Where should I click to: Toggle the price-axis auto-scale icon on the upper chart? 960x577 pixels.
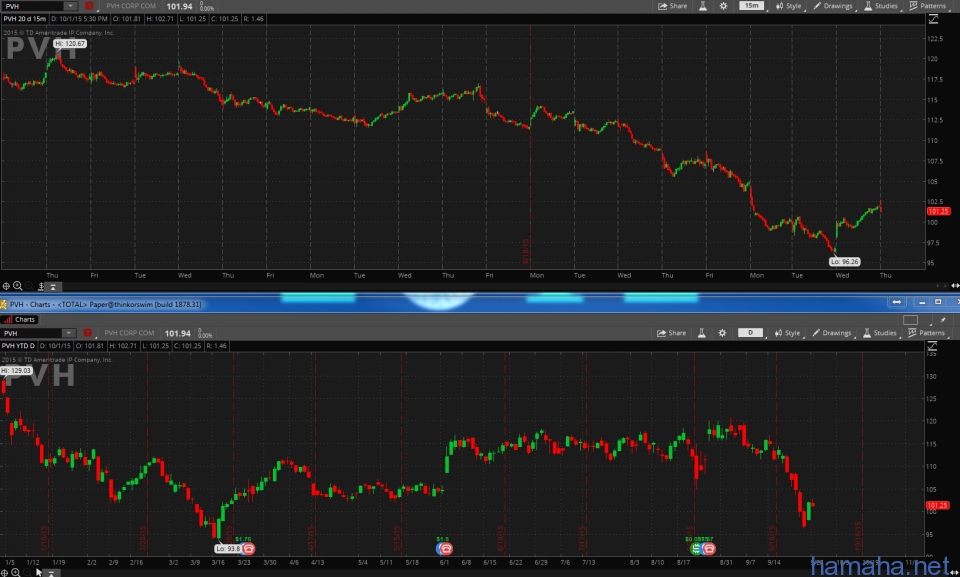[933, 20]
